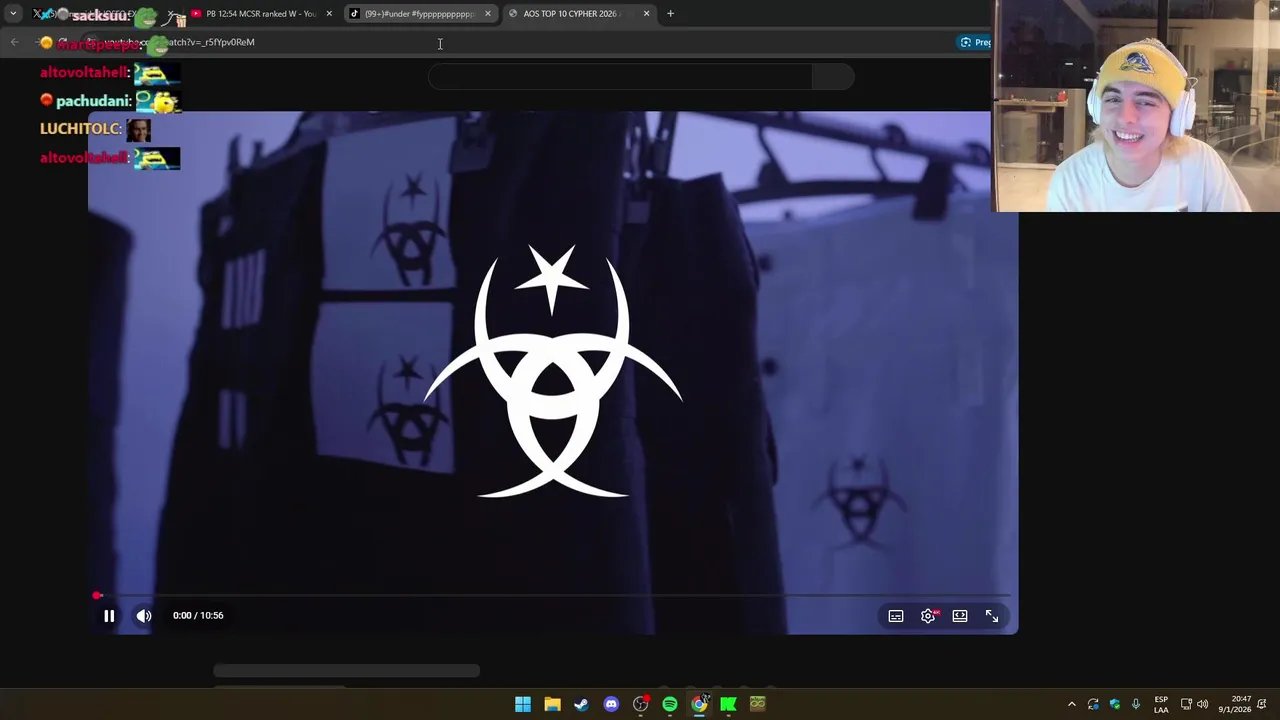The height and width of the screenshot is (720, 1280).
Task: Open a new browser tab
Action: [x=670, y=14]
